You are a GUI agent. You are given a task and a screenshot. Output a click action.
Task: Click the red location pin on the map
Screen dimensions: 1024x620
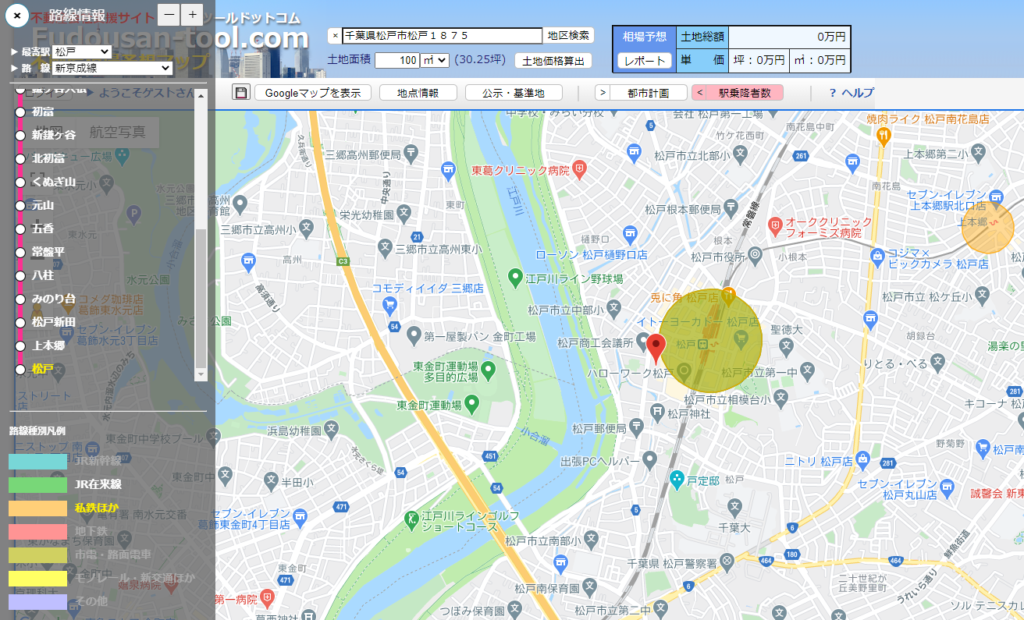656,348
